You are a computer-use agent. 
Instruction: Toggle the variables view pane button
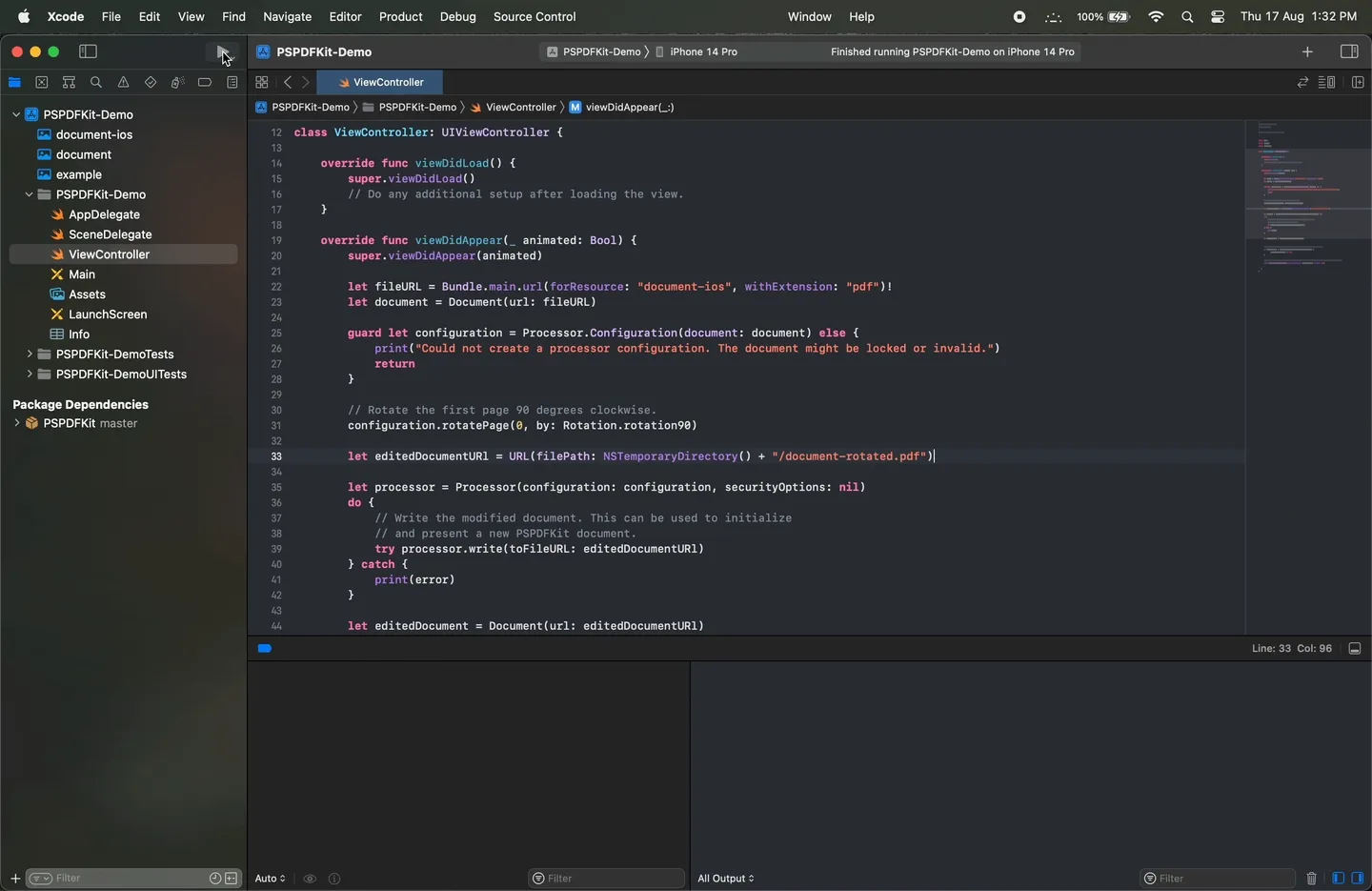1338,879
